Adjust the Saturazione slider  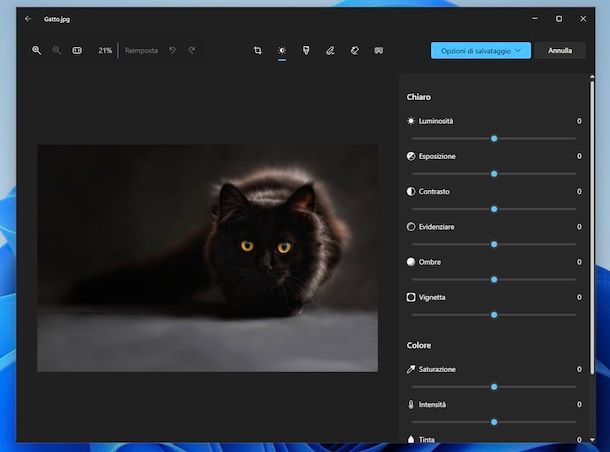click(494, 387)
